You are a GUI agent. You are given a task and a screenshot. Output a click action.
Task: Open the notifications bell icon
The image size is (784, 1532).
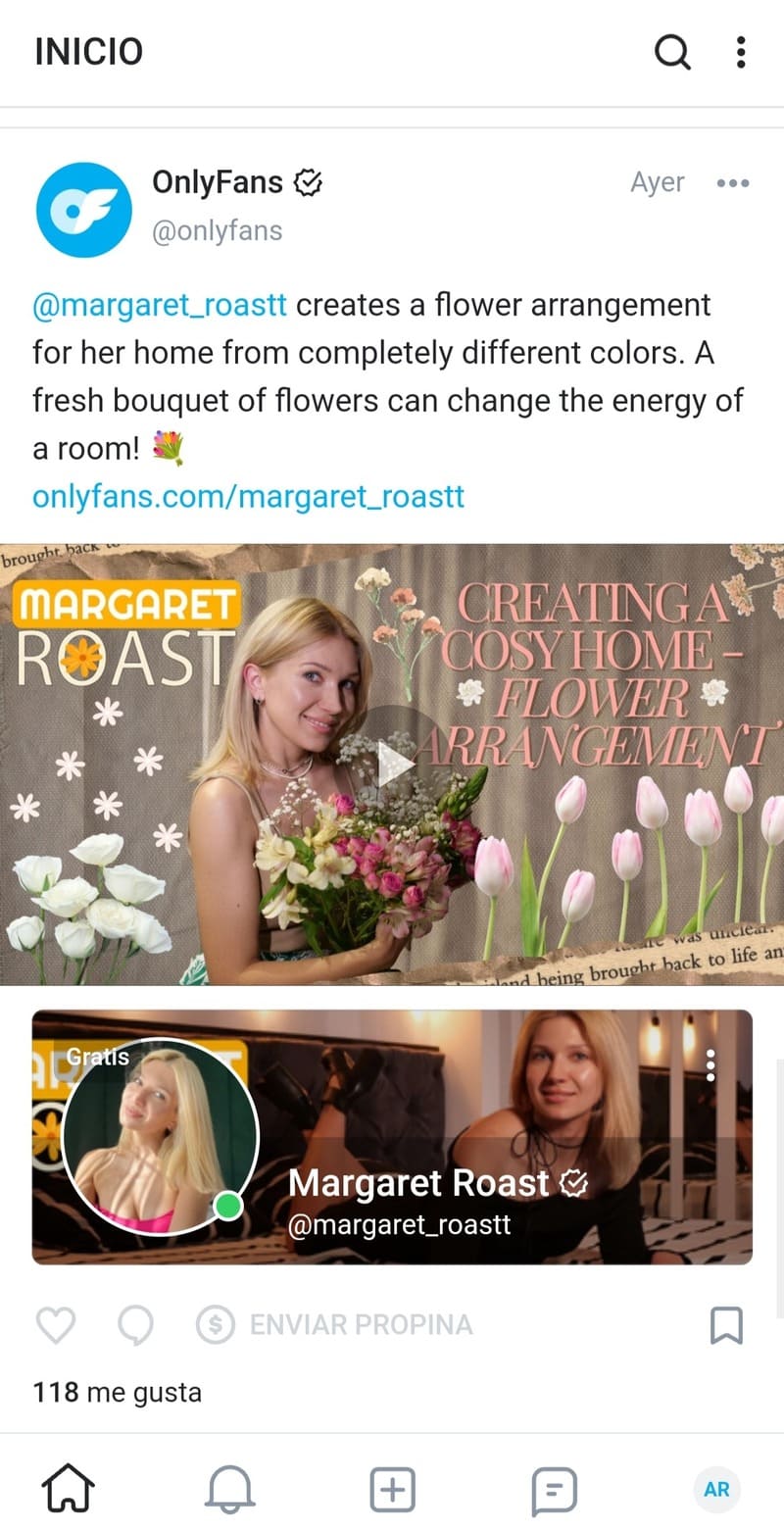[229, 1490]
